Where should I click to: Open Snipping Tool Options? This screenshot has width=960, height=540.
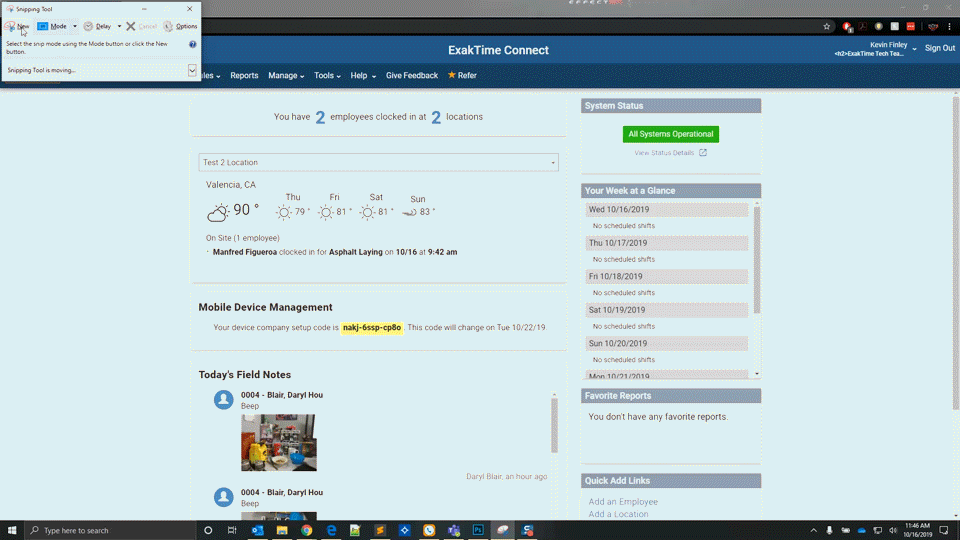180,26
